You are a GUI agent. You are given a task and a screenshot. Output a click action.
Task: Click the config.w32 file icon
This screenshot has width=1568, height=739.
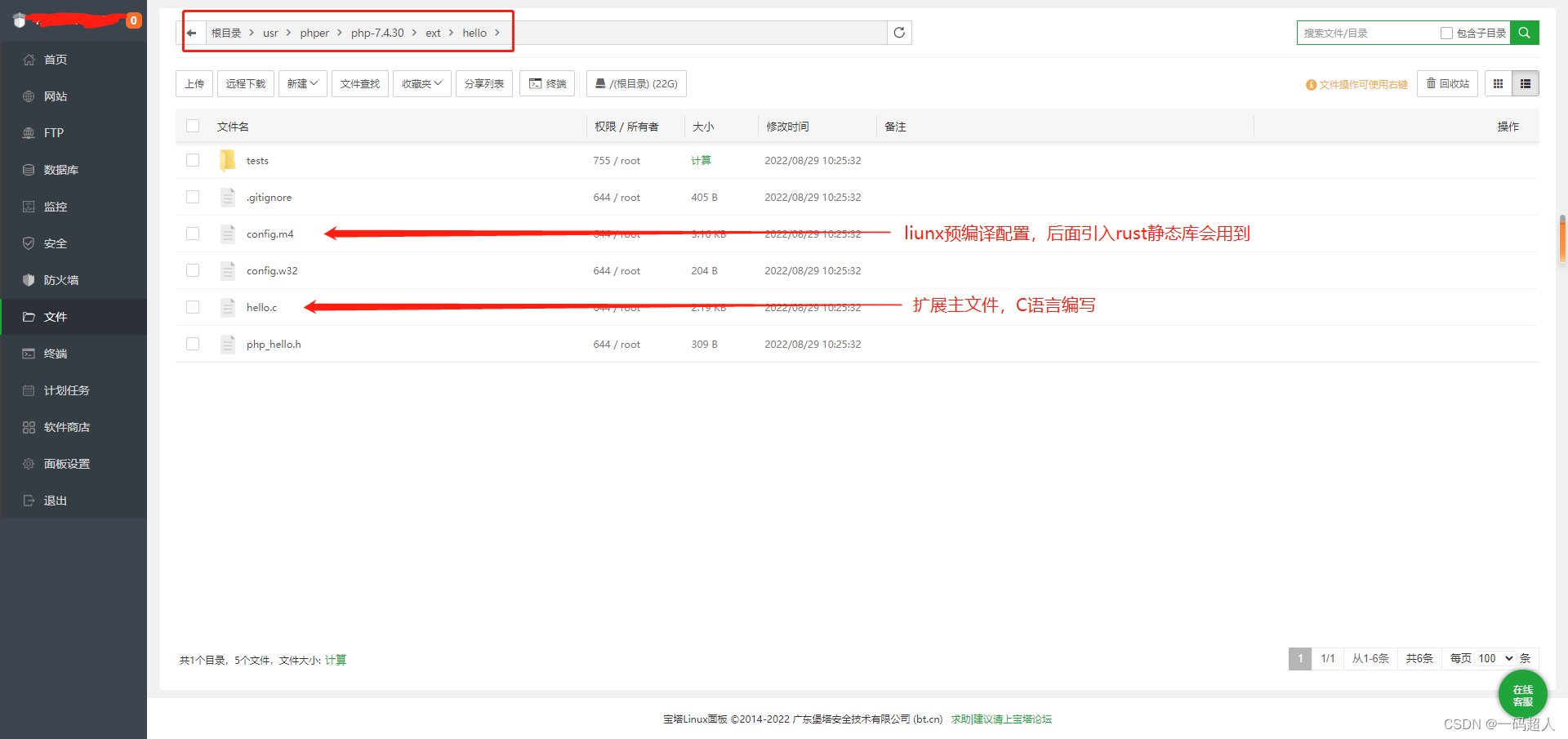coord(228,270)
